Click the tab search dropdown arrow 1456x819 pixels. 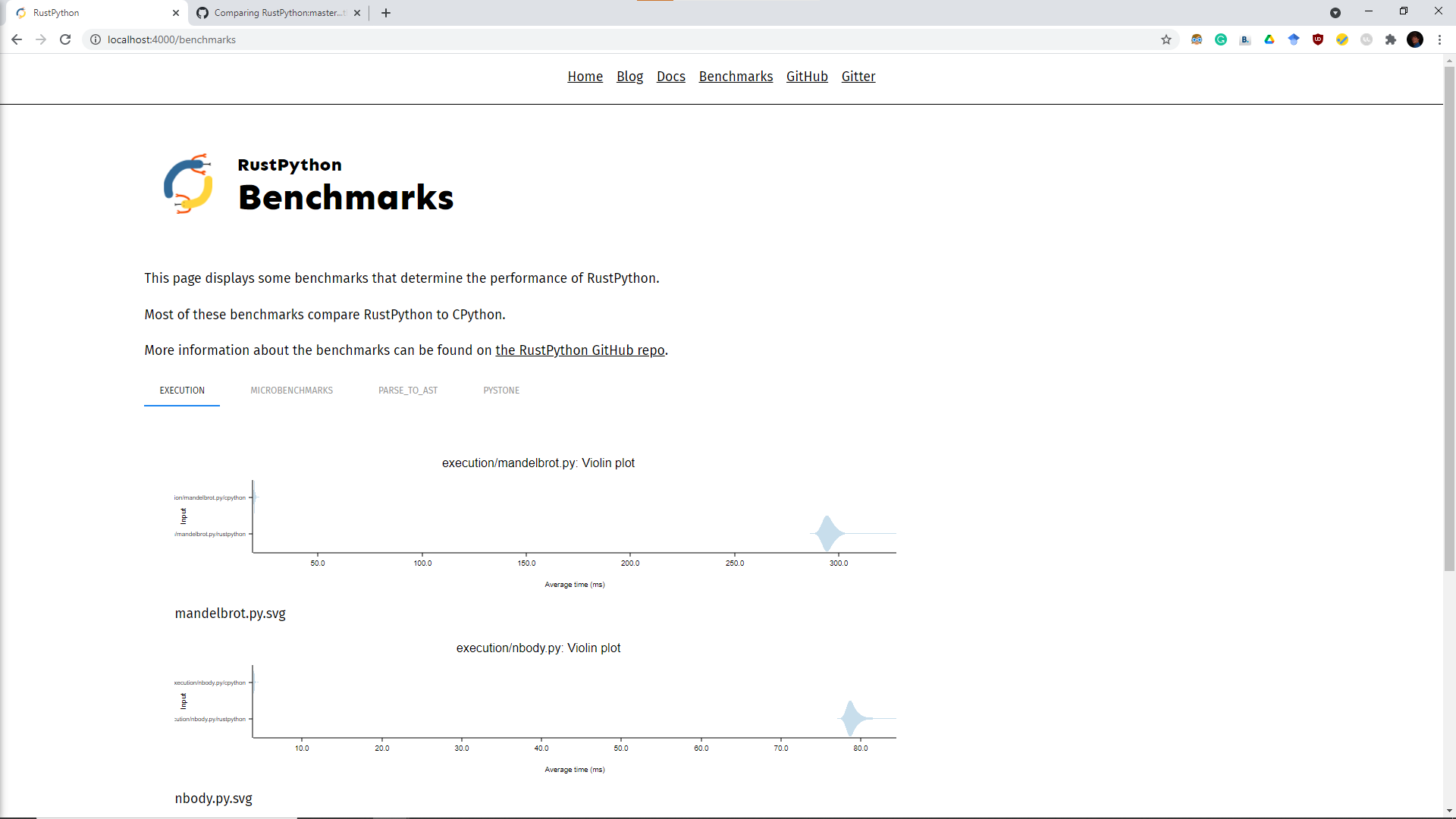pos(1335,13)
